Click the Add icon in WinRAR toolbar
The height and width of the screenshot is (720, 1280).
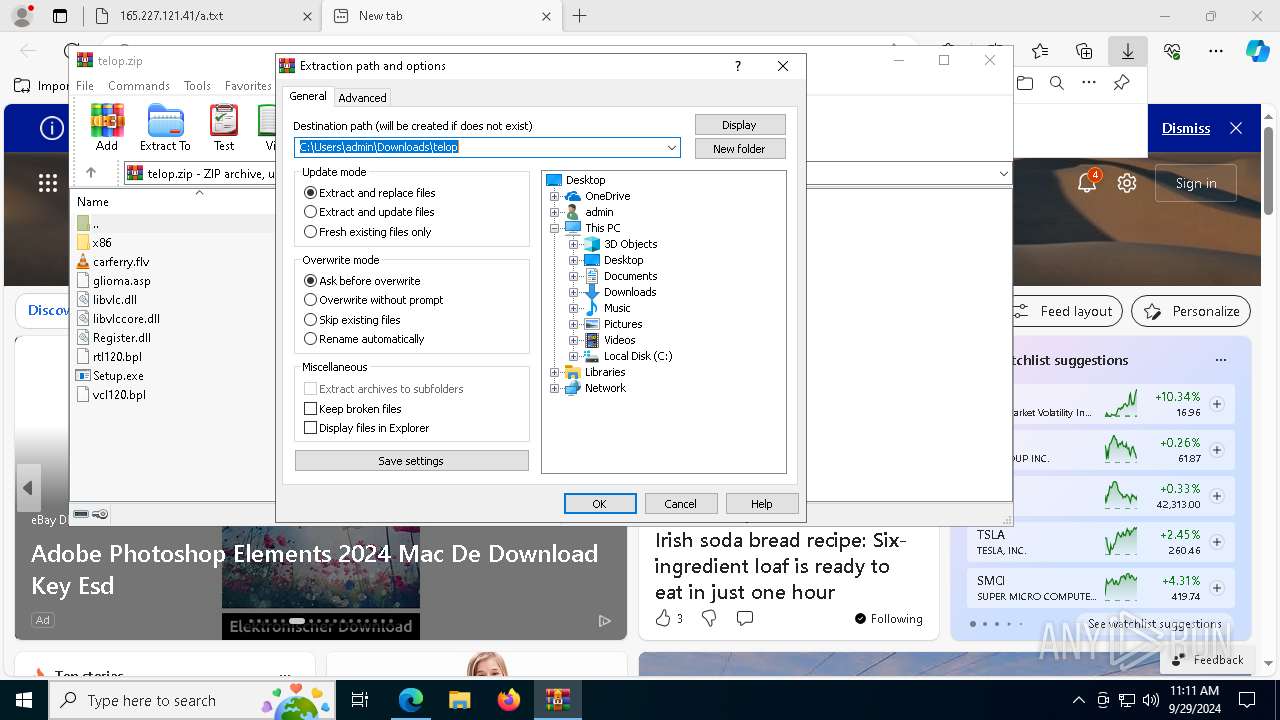click(x=107, y=127)
